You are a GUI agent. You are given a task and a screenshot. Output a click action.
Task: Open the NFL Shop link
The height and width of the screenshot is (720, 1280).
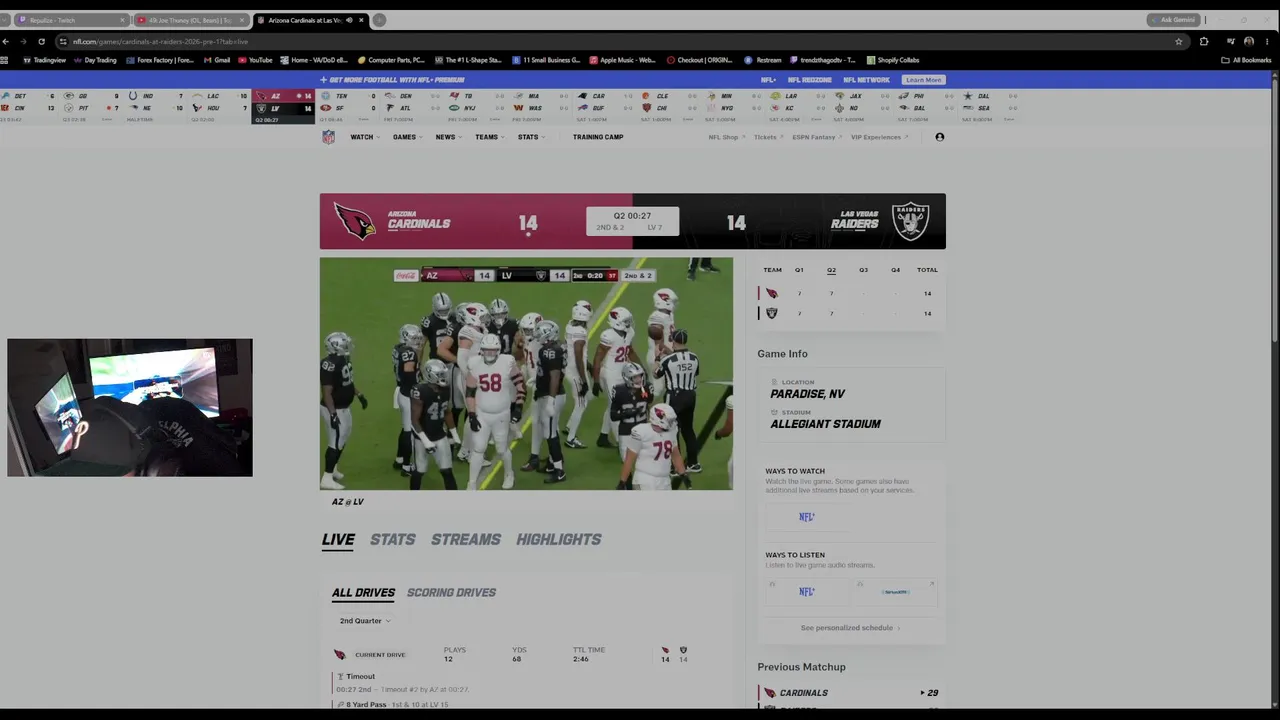pyautogui.click(x=725, y=137)
